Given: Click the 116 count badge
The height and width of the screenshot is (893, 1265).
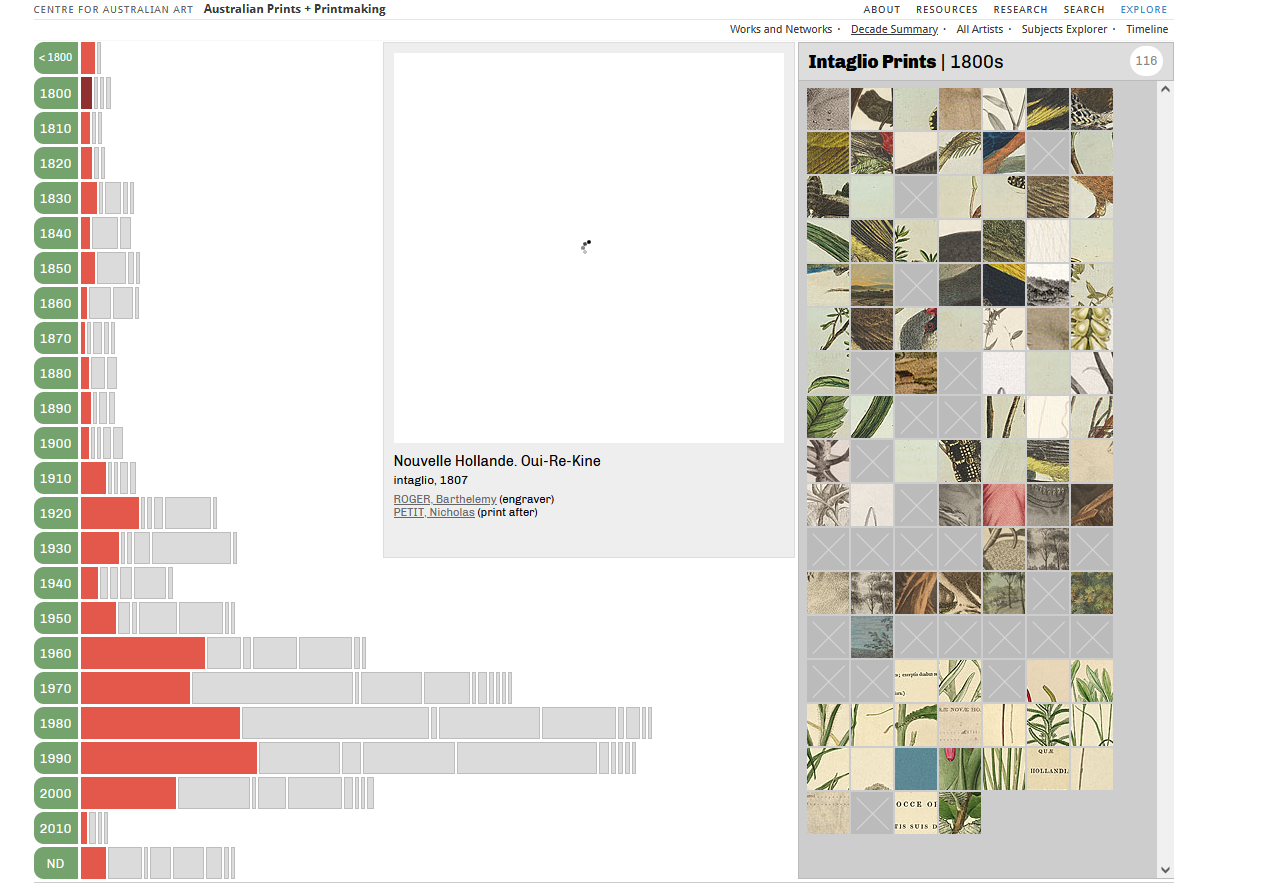Looking at the screenshot, I should coord(1146,61).
